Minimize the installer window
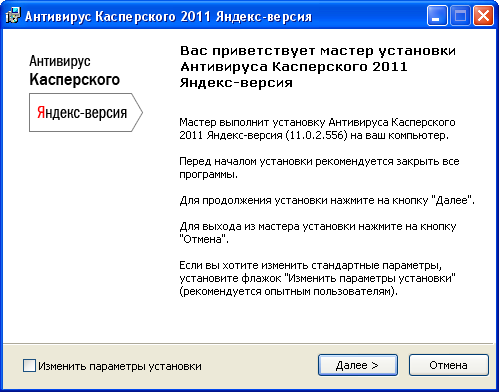Viewport: 499px width, 392px height. (x=437, y=16)
